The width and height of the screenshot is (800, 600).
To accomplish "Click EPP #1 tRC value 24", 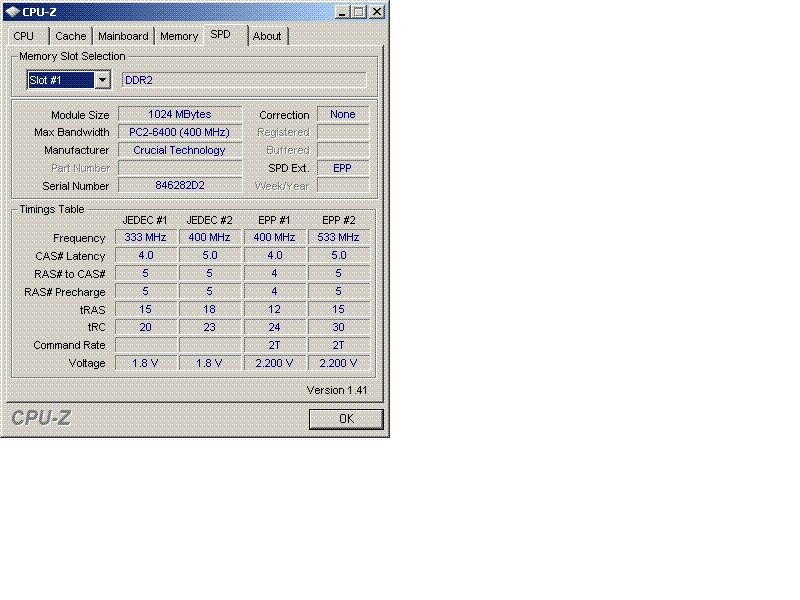I will [x=274, y=327].
